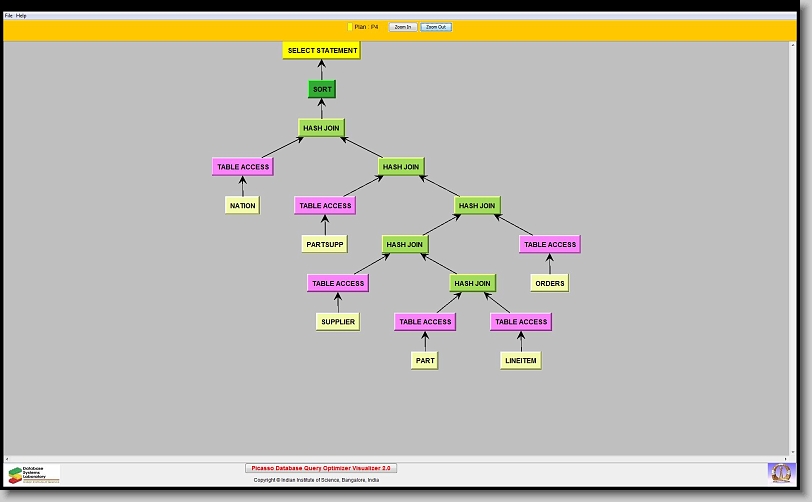
Task: Click the PART table node
Action: 425,361
